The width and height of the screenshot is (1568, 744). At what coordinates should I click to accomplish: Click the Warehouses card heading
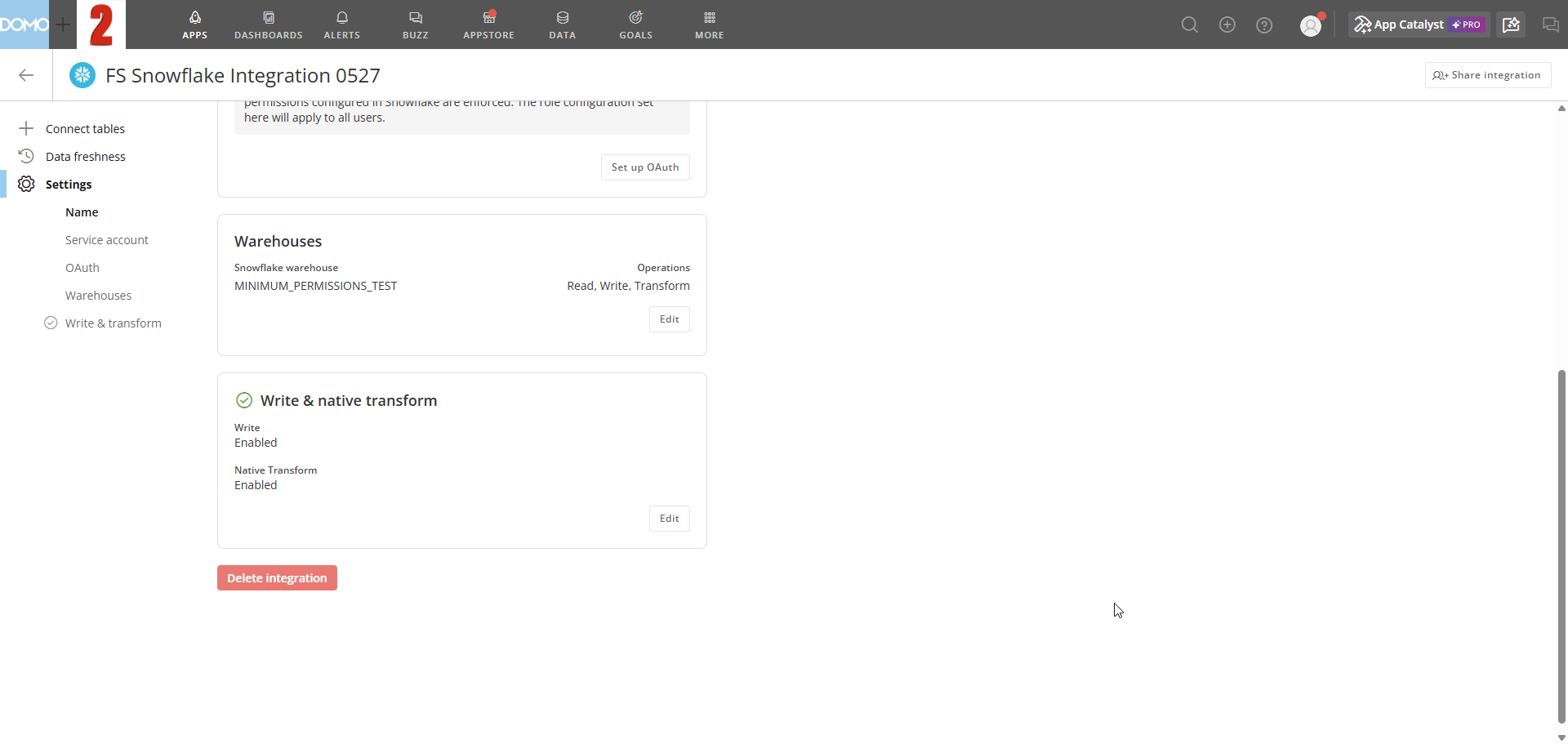278,242
